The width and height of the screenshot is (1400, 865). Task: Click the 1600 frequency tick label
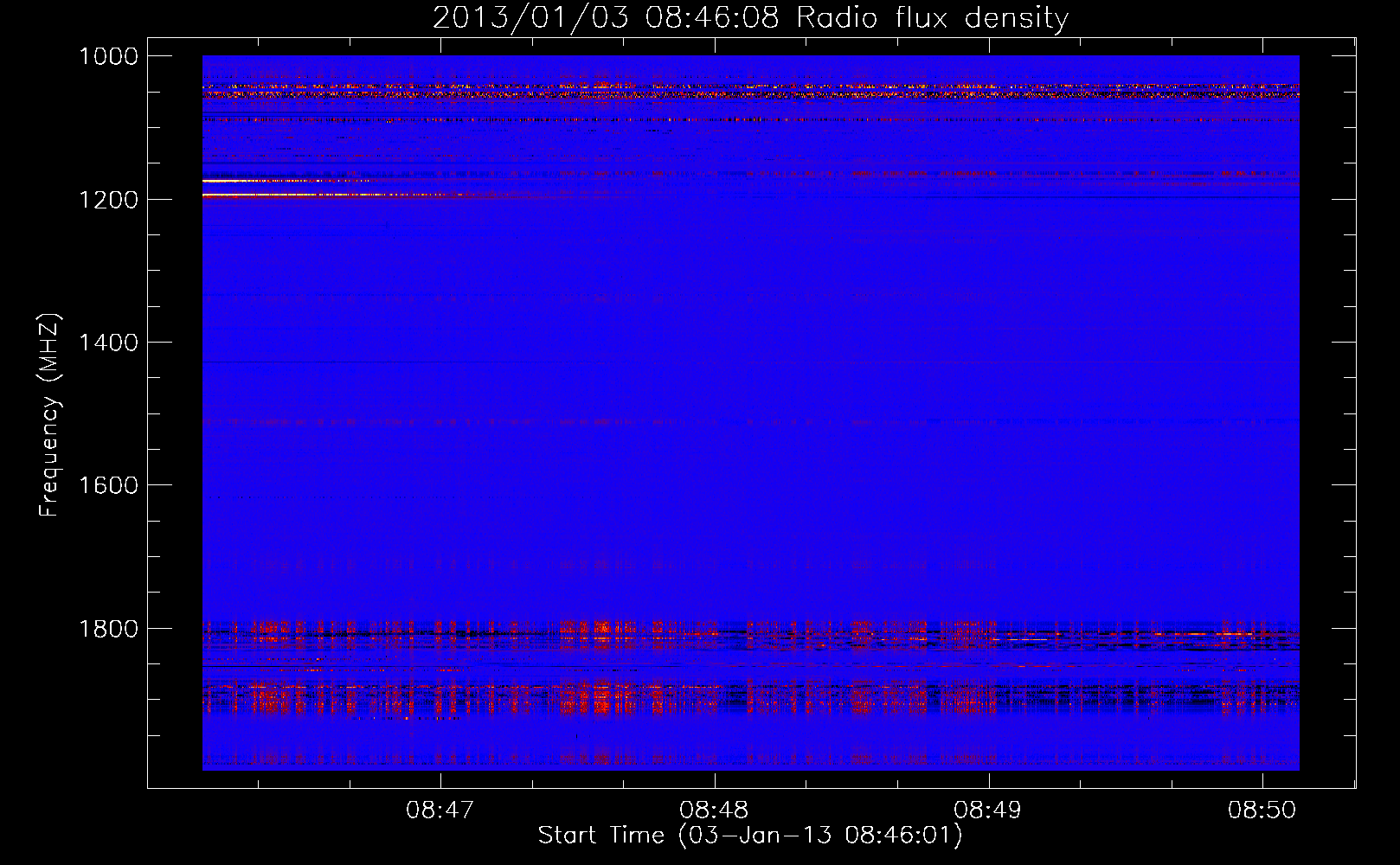(x=108, y=485)
